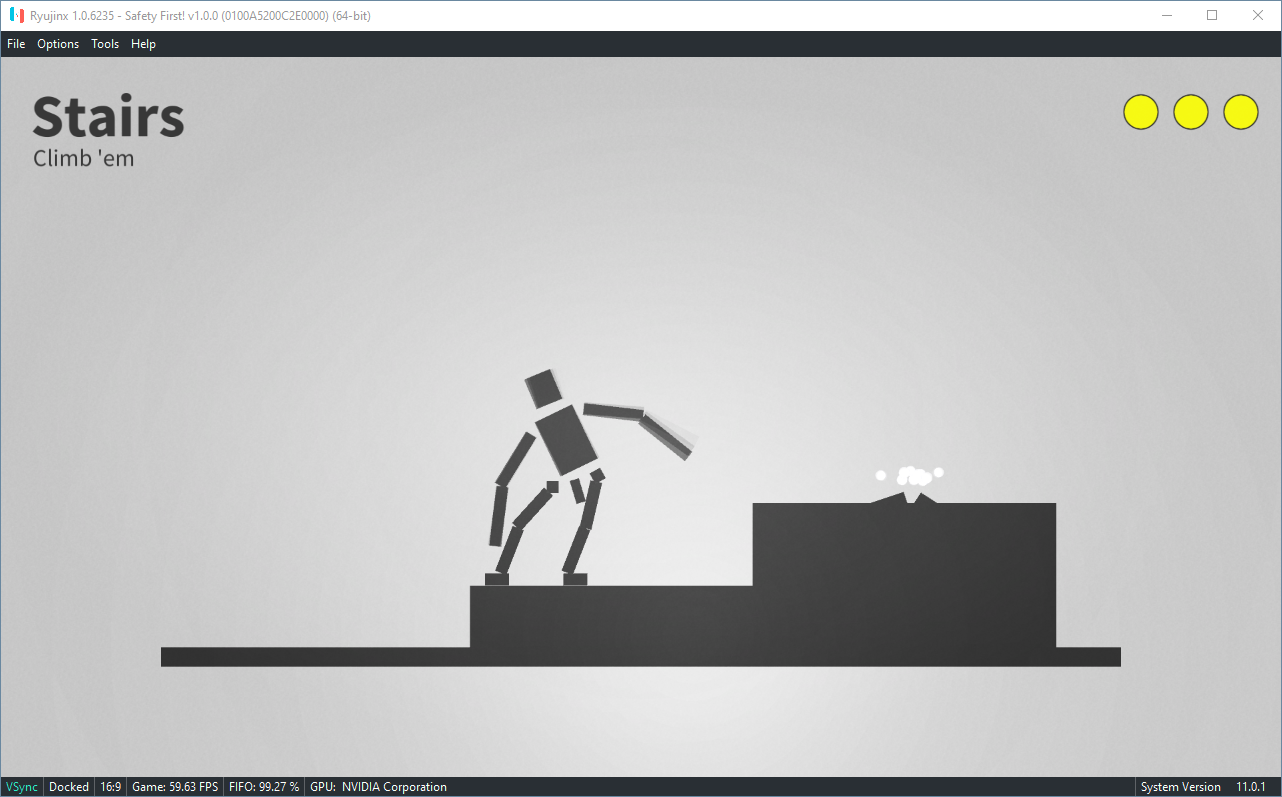Open the Help menu
This screenshot has width=1282, height=797.
[x=143, y=43]
